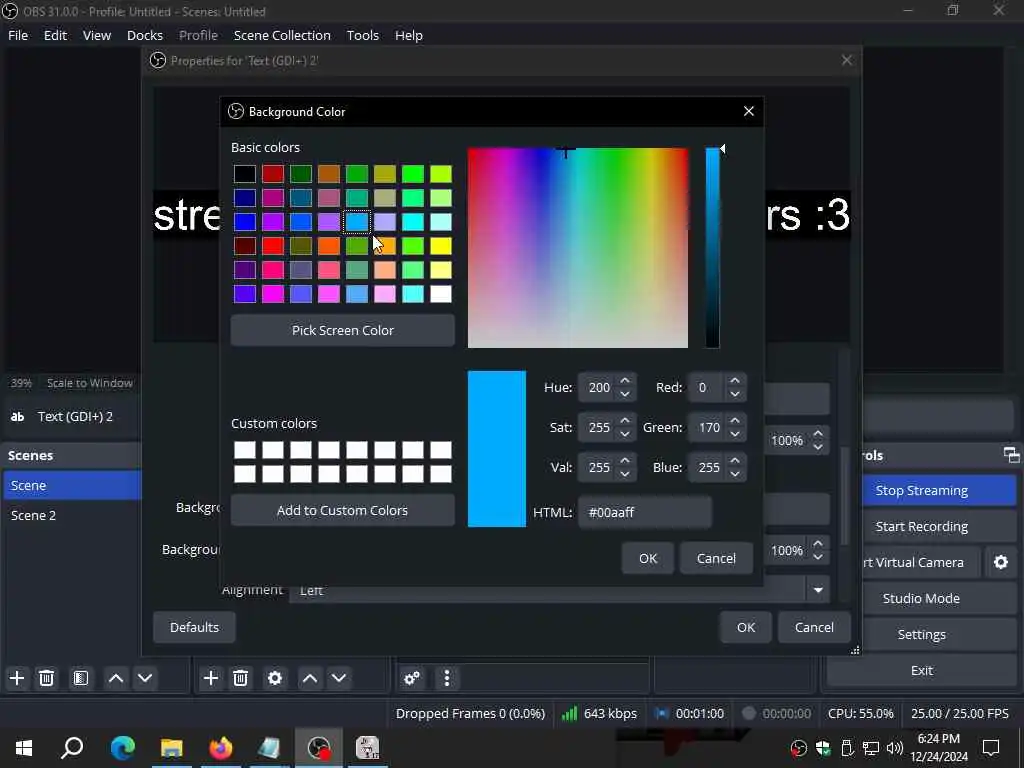Click the Hue value input field
The width and height of the screenshot is (1024, 768).
click(599, 388)
